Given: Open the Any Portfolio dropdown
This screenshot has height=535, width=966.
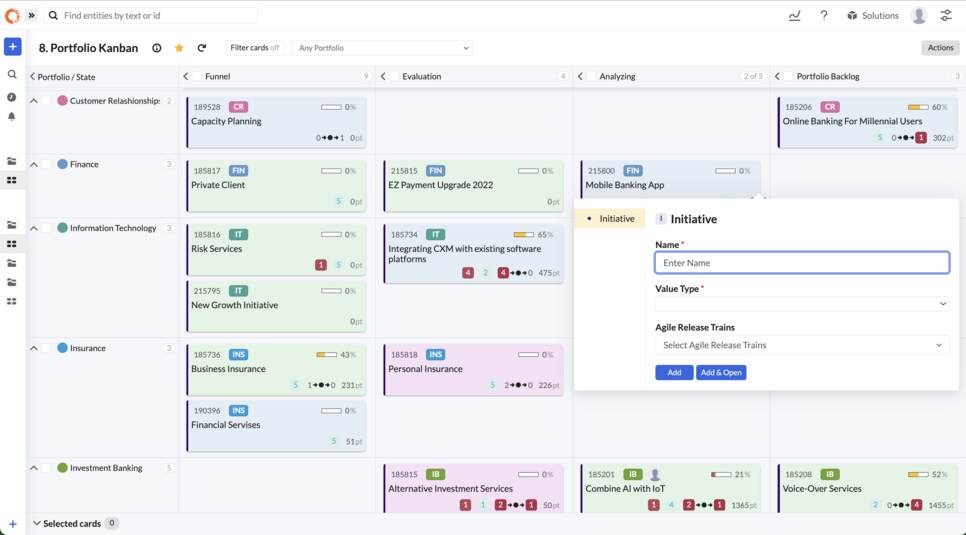Looking at the screenshot, I should point(381,48).
